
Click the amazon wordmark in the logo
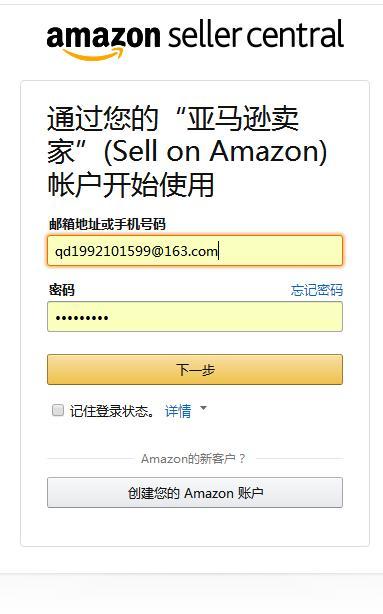[x=103, y=36]
